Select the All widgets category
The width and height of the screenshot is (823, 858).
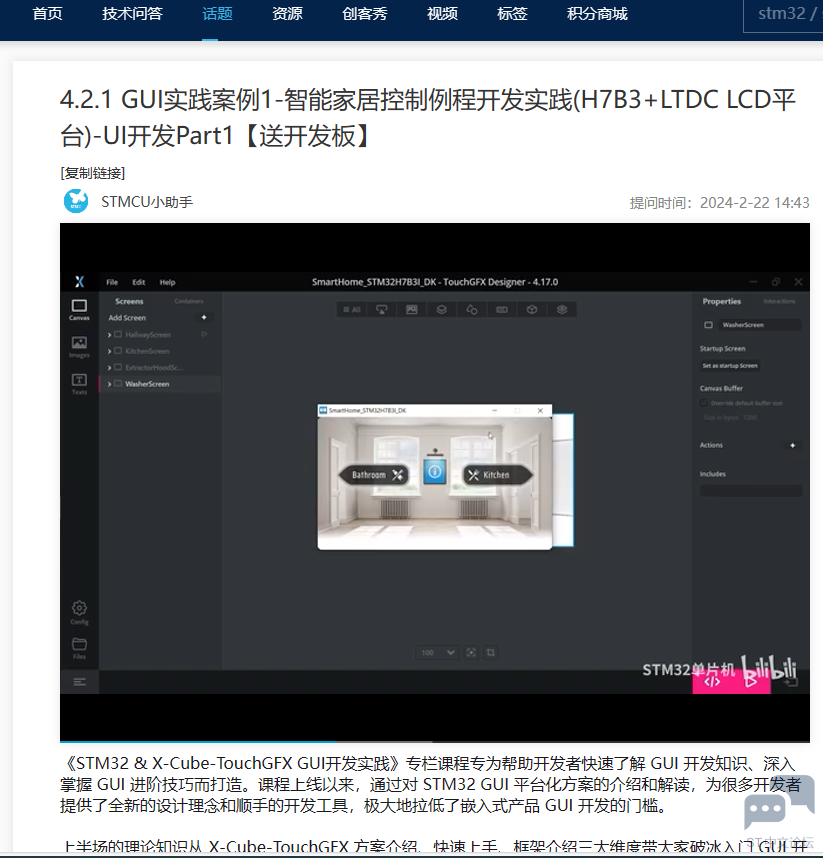pyautogui.click(x=352, y=310)
